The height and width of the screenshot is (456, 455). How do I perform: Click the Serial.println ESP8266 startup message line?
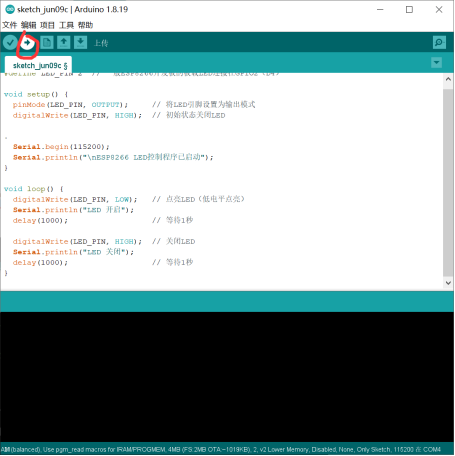click(x=113, y=157)
